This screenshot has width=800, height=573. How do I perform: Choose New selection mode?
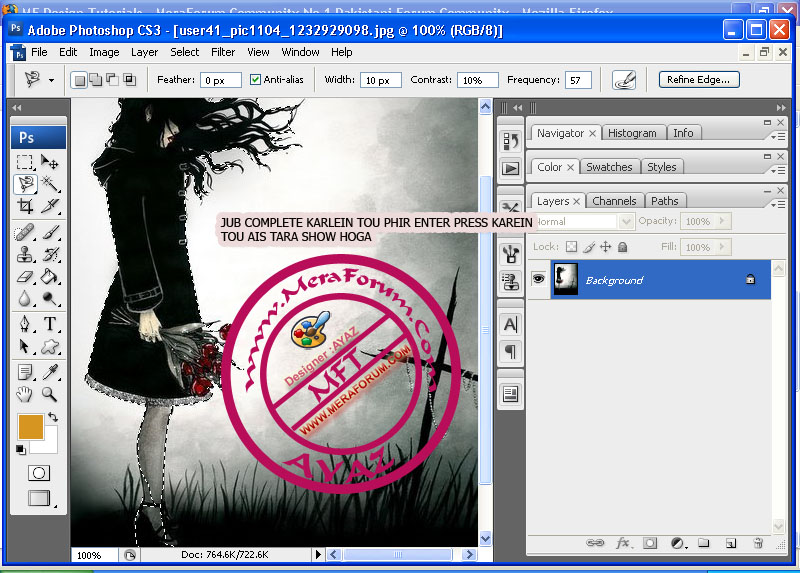[79, 80]
